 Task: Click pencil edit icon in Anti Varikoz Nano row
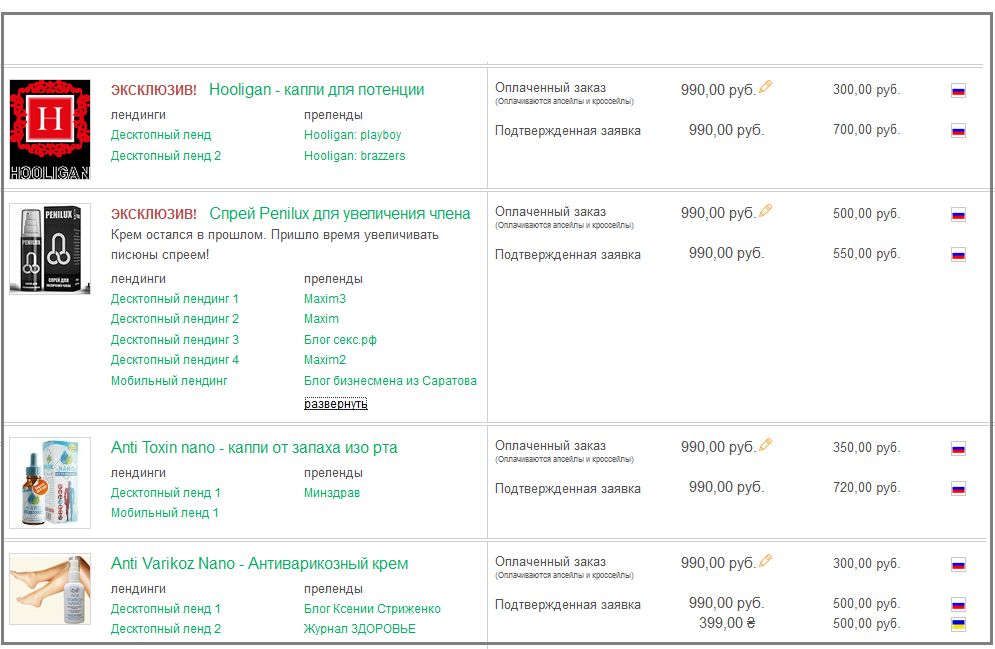click(766, 561)
